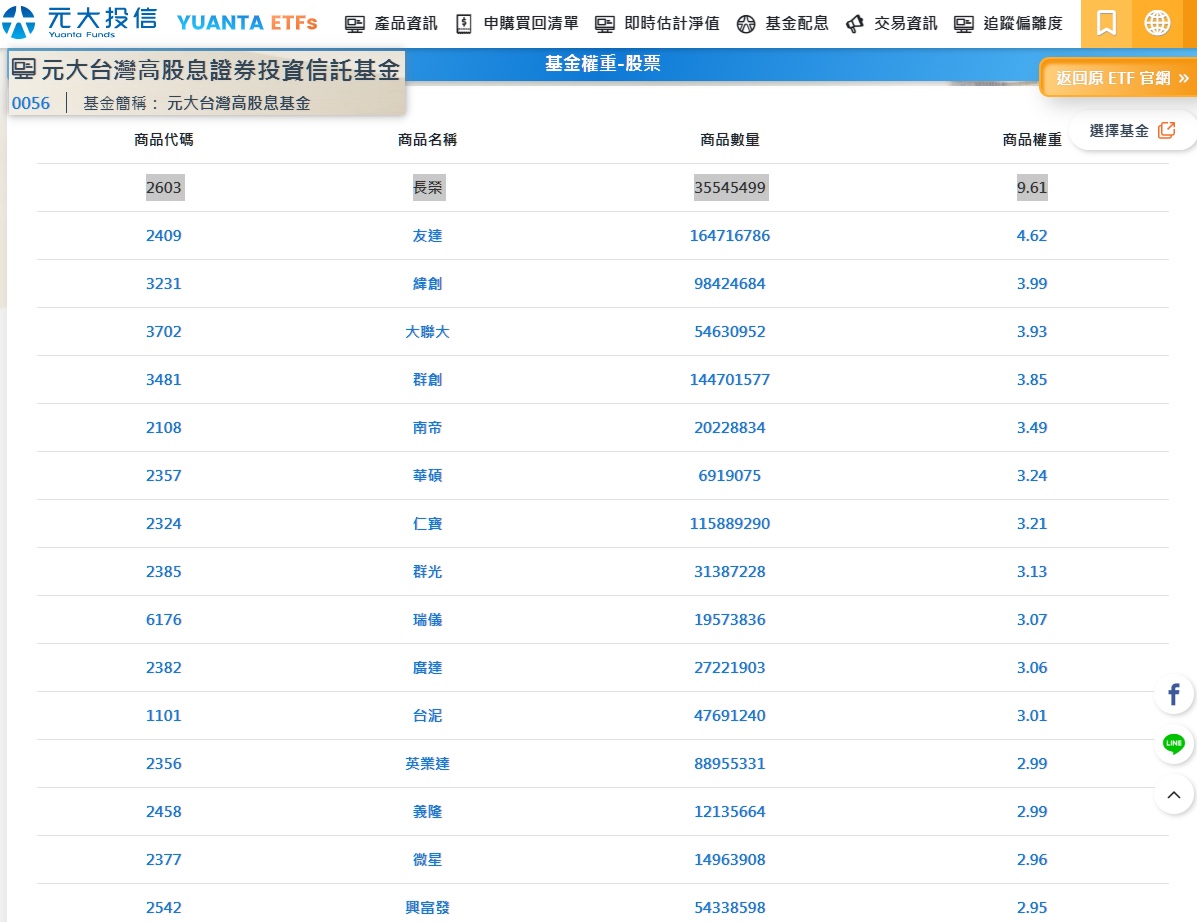Click the 緯創 stock name link
The height and width of the screenshot is (922, 1197).
428,284
